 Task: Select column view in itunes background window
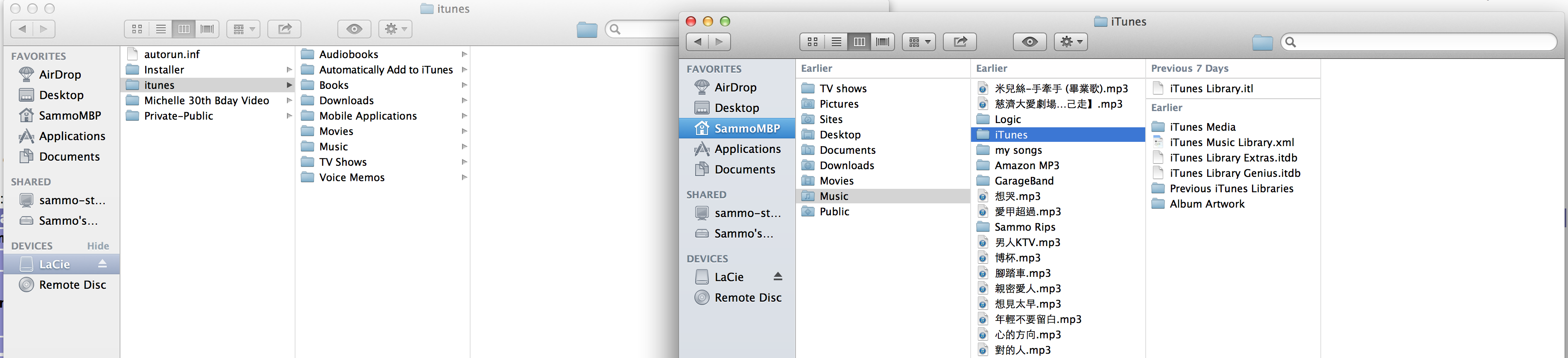point(184,29)
